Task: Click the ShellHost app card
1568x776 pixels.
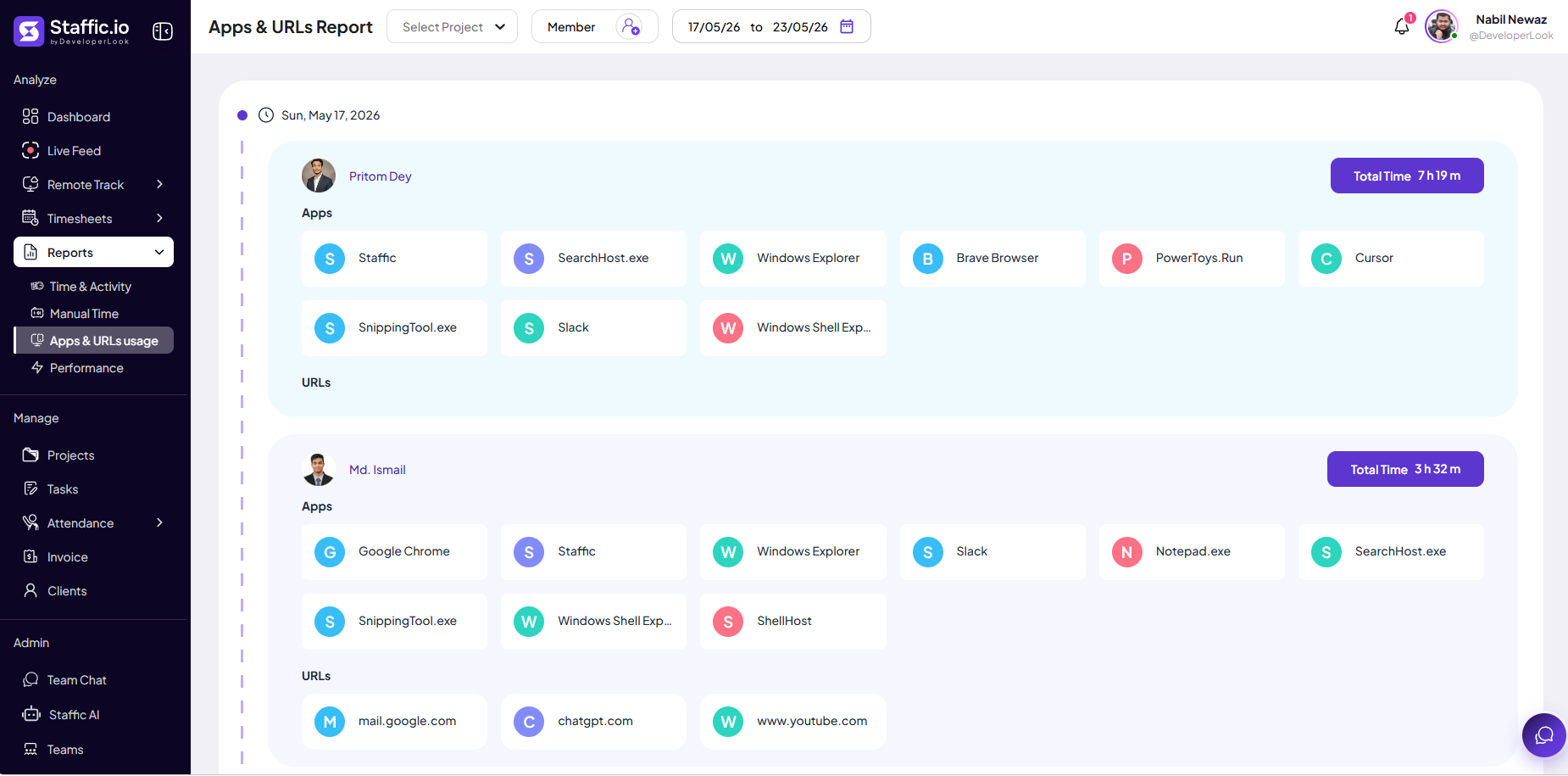Action: 792,622
